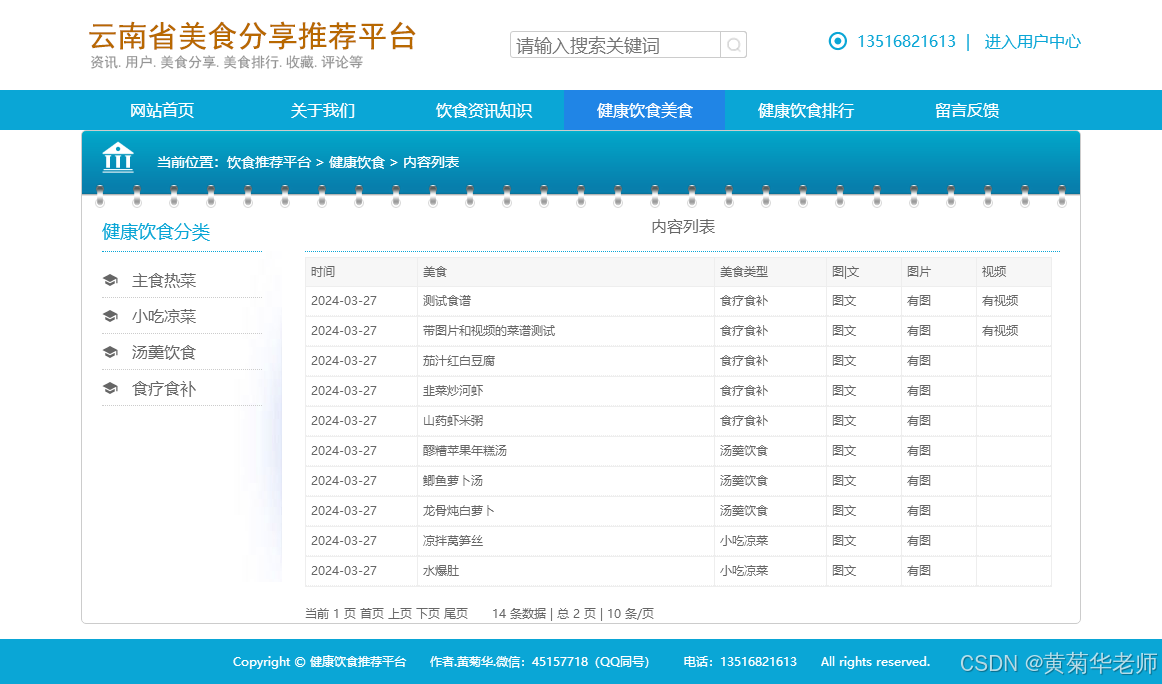Click the search keyword input box
This screenshot has width=1162, height=684.
(x=613, y=44)
